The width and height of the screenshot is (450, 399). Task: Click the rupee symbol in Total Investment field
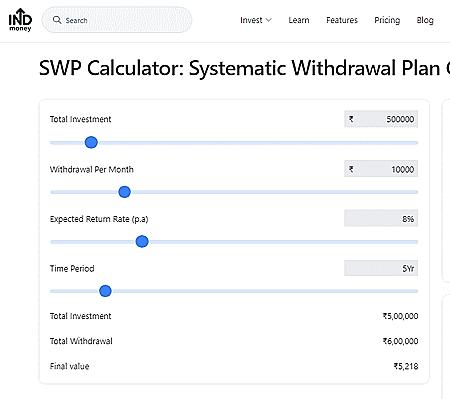[x=351, y=119]
